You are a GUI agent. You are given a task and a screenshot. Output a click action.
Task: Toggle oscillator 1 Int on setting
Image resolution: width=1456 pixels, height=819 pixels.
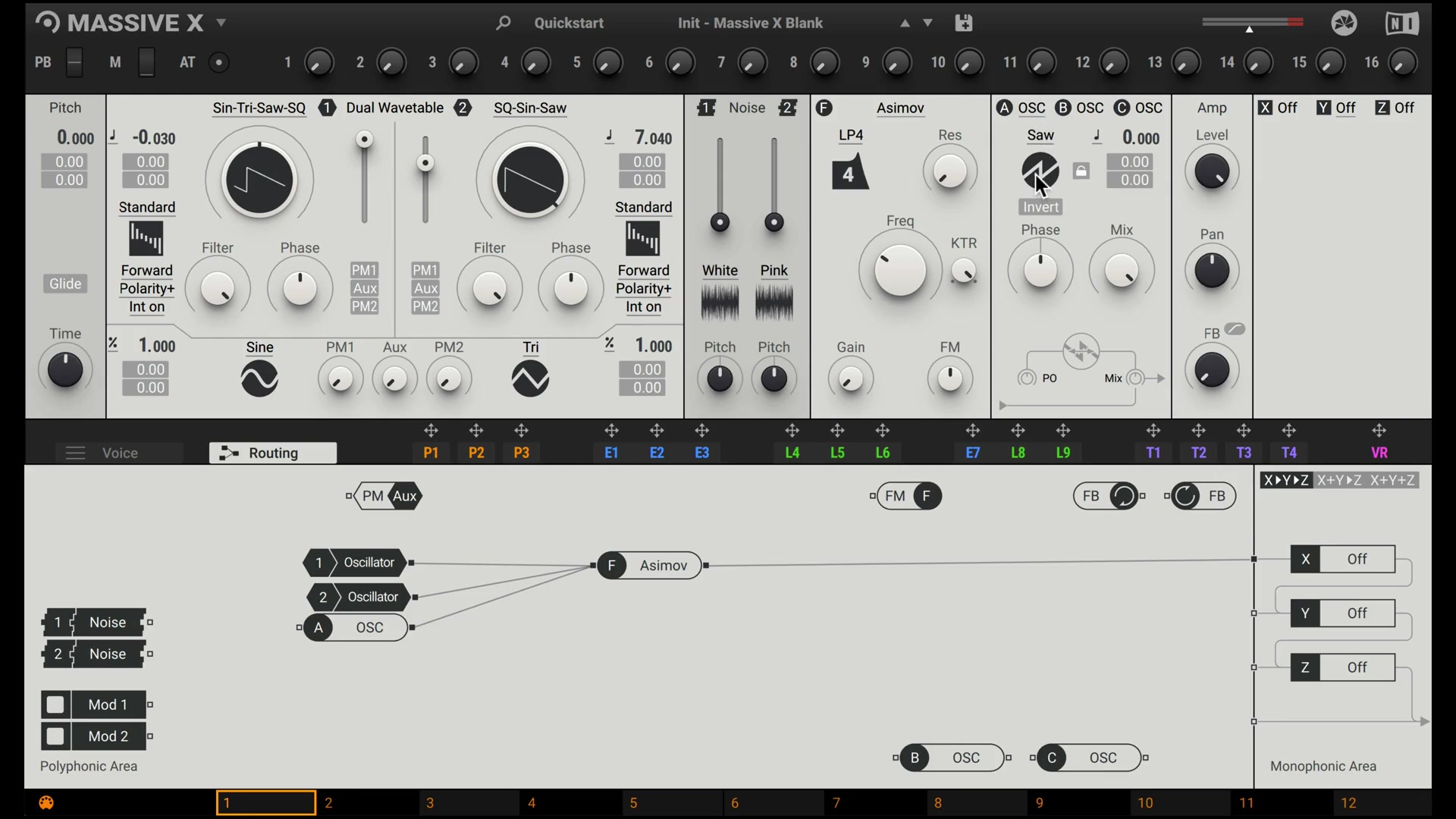pos(146,307)
